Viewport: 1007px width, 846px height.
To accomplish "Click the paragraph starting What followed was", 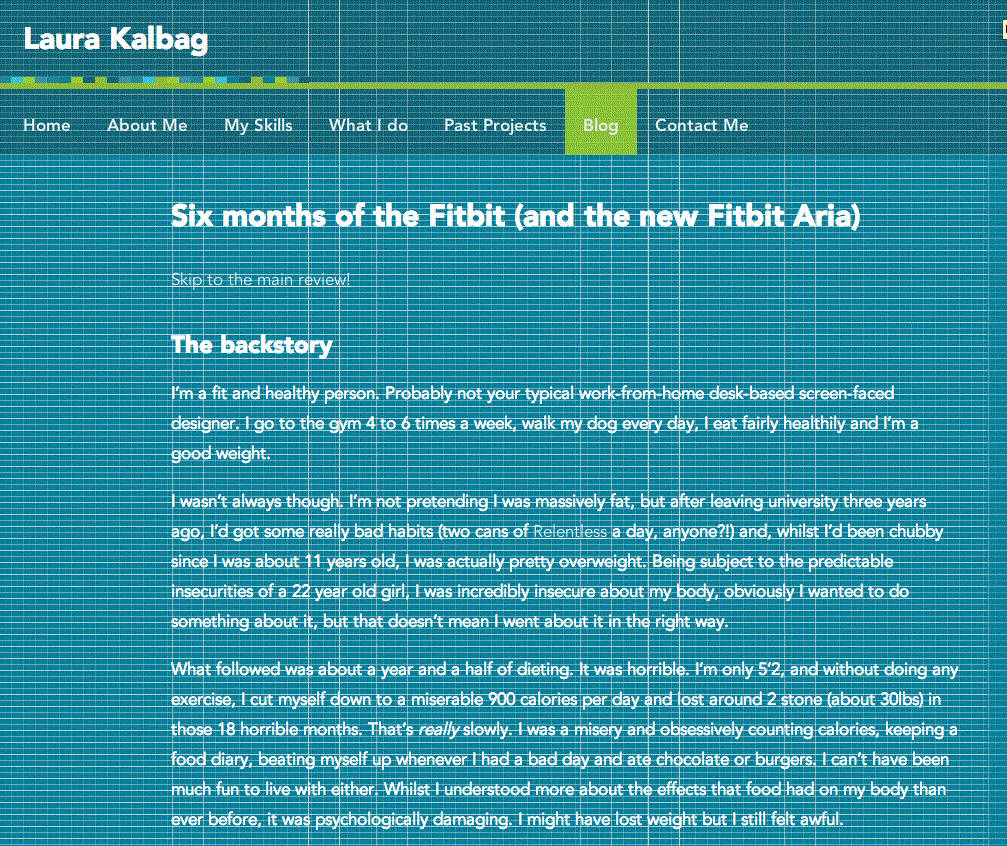I will tap(565, 744).
